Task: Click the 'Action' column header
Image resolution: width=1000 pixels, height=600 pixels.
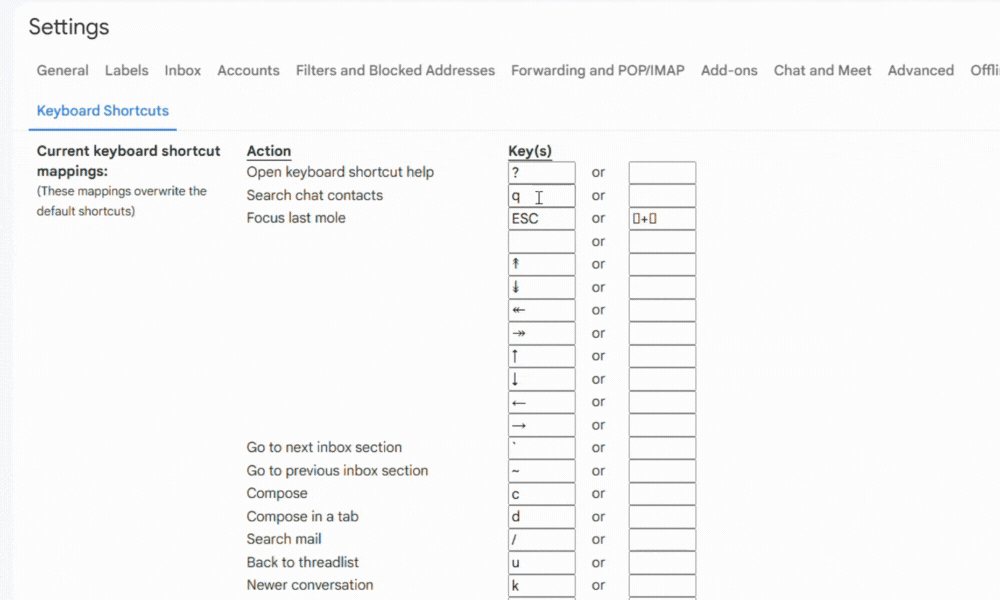Action: (268, 151)
